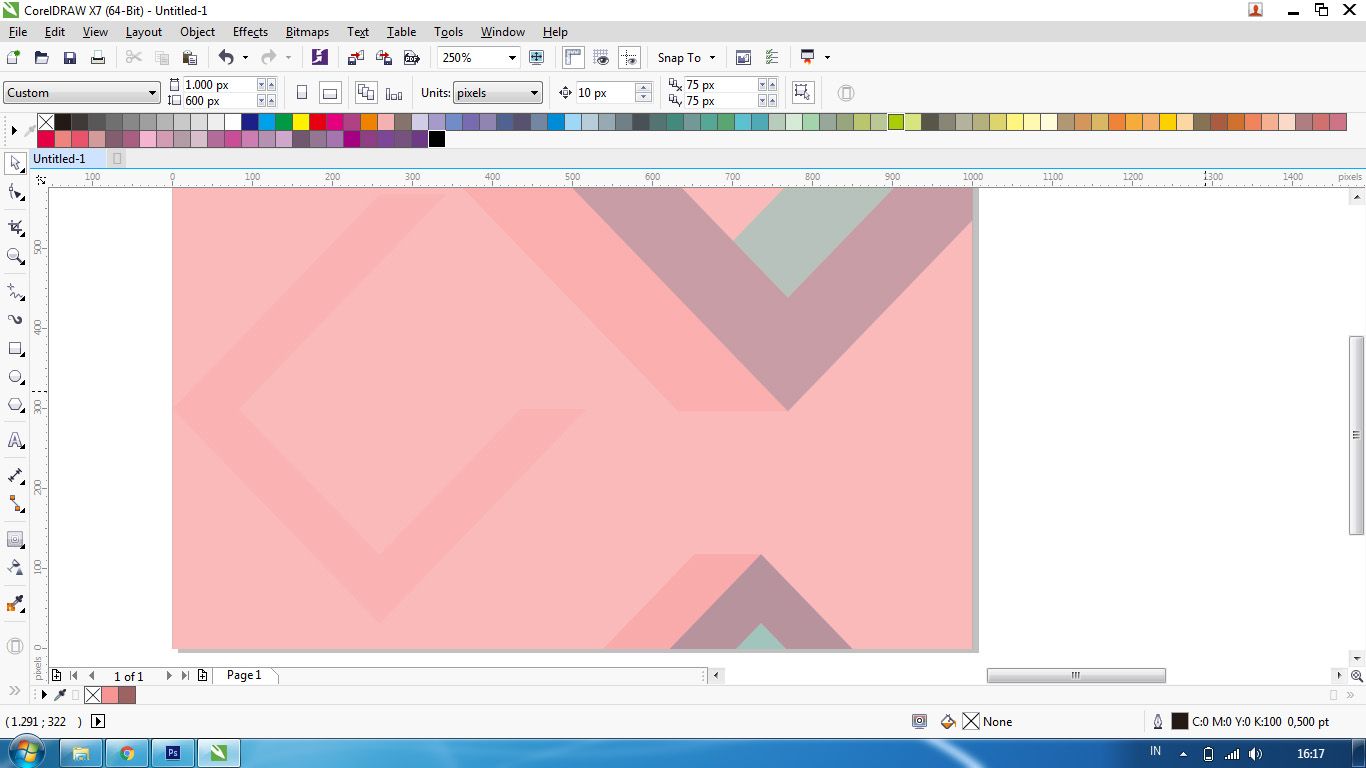Select the Text tool
Viewport: 1366px width, 768px height.
pos(15,440)
